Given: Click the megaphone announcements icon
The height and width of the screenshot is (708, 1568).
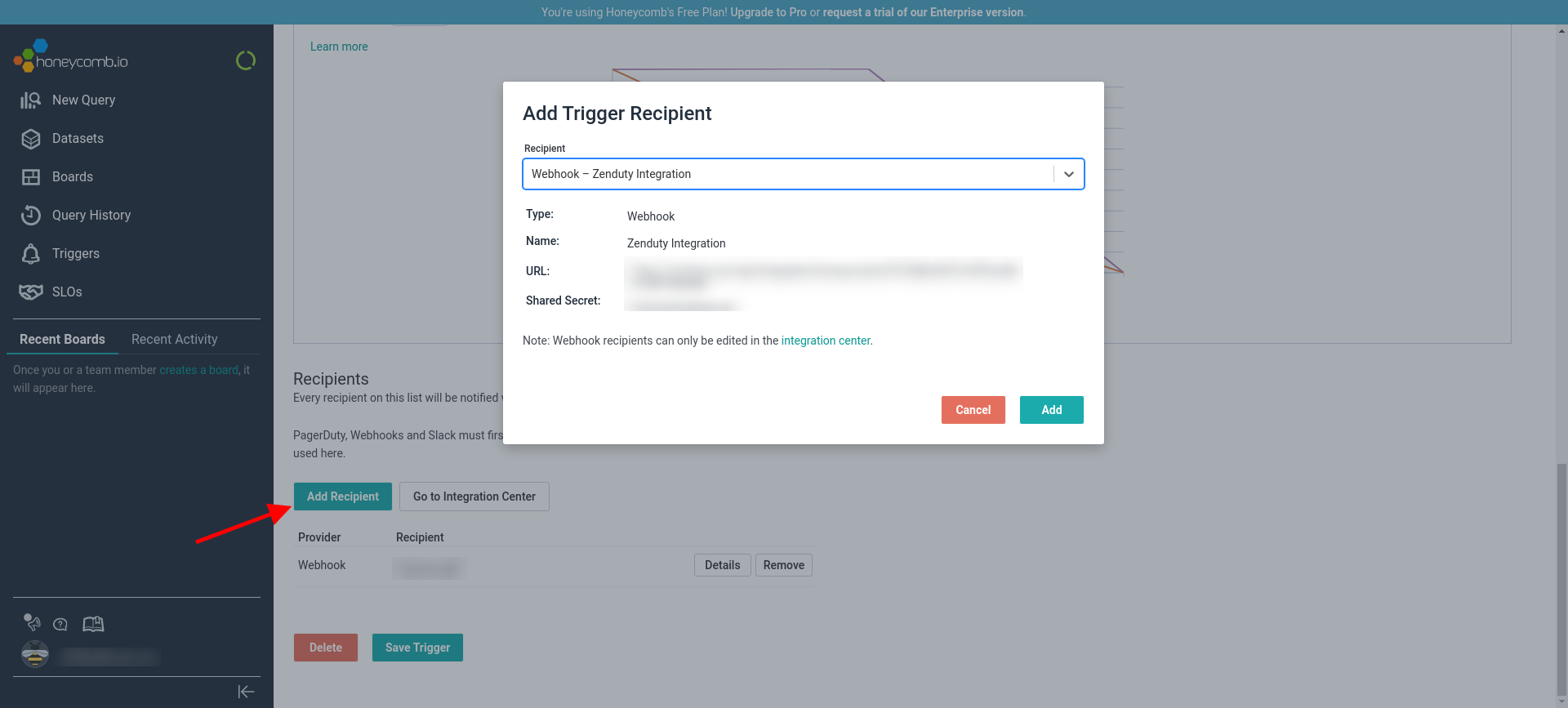Looking at the screenshot, I should [32, 623].
